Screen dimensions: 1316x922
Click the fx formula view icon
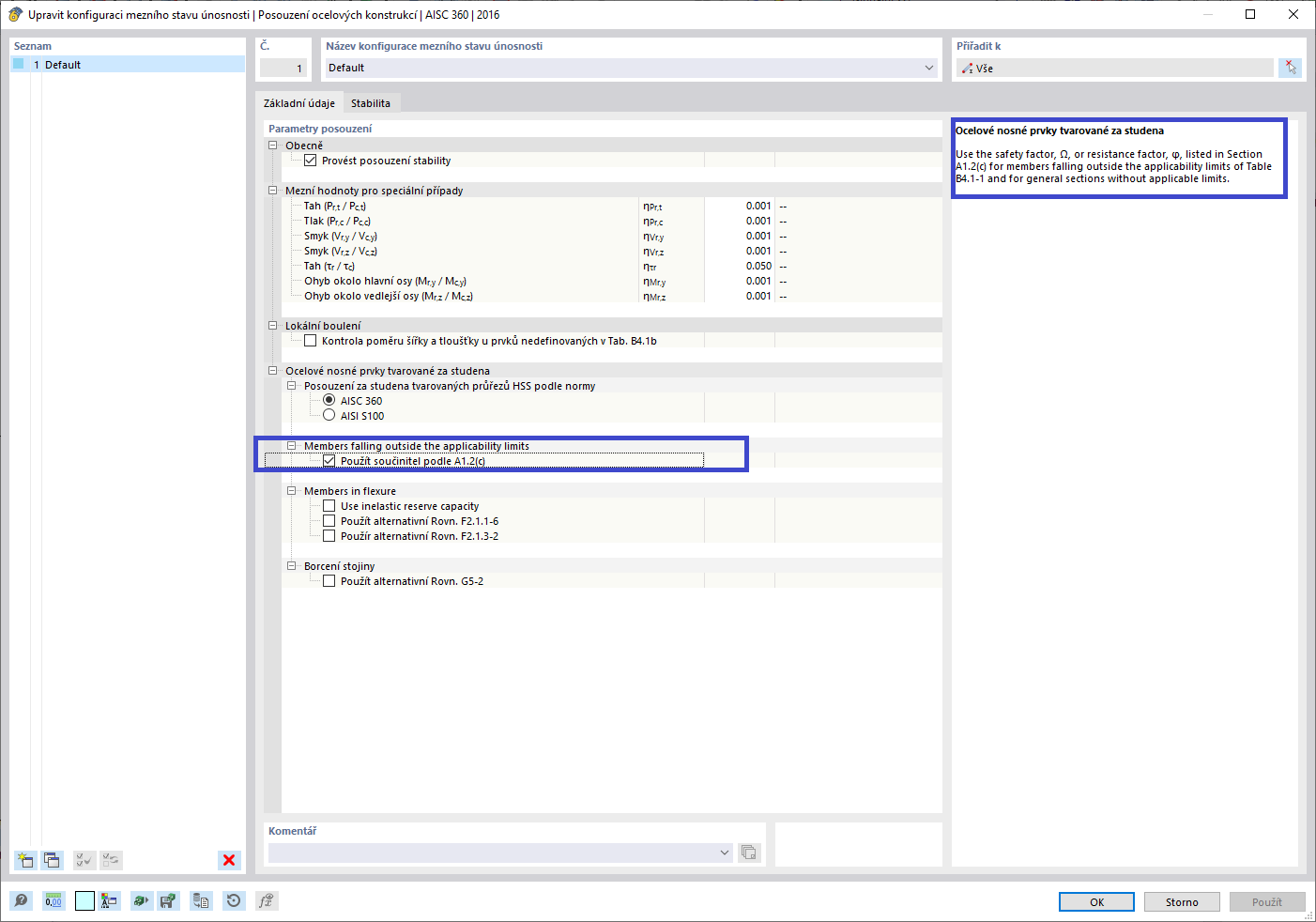[267, 901]
